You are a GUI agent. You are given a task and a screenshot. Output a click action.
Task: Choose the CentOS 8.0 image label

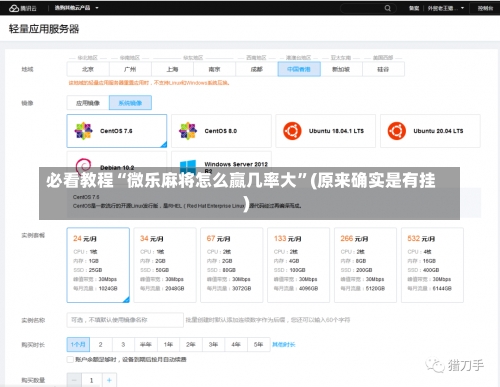point(221,131)
